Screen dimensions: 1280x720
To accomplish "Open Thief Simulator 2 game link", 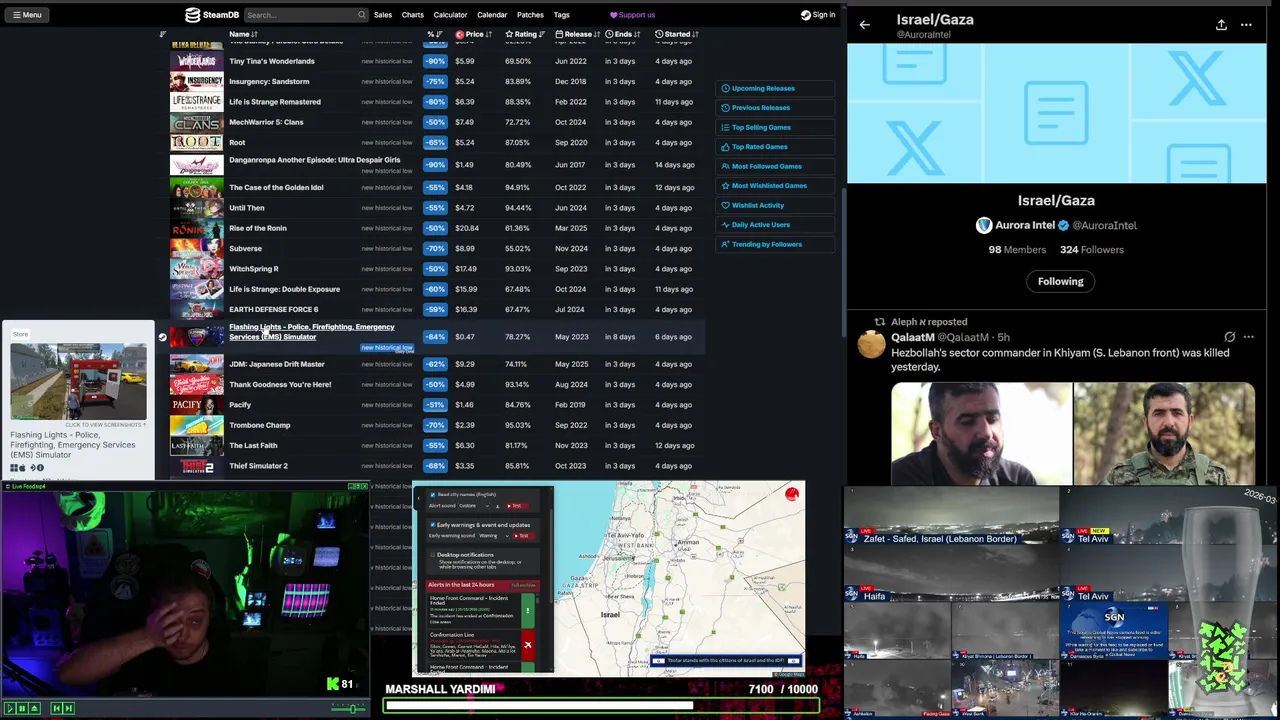I will click(258, 466).
